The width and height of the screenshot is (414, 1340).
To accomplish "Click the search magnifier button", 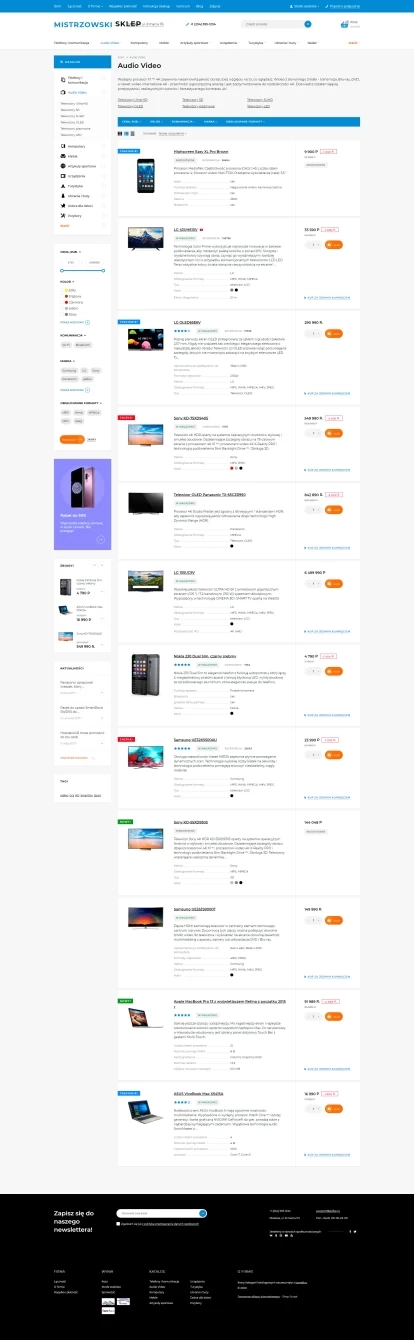I will click(x=308, y=23).
